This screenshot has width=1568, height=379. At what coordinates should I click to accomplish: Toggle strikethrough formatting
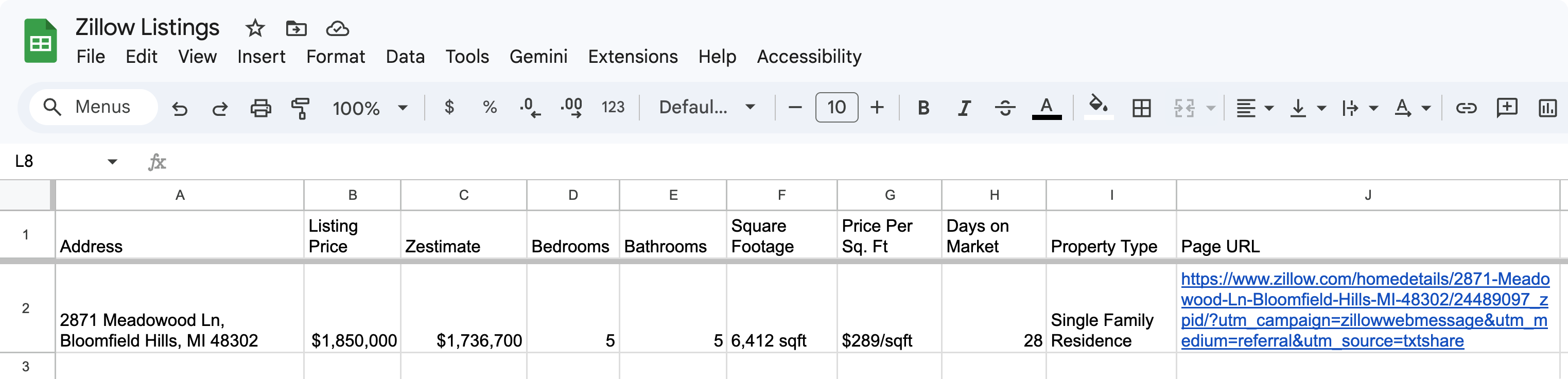[x=1004, y=109]
